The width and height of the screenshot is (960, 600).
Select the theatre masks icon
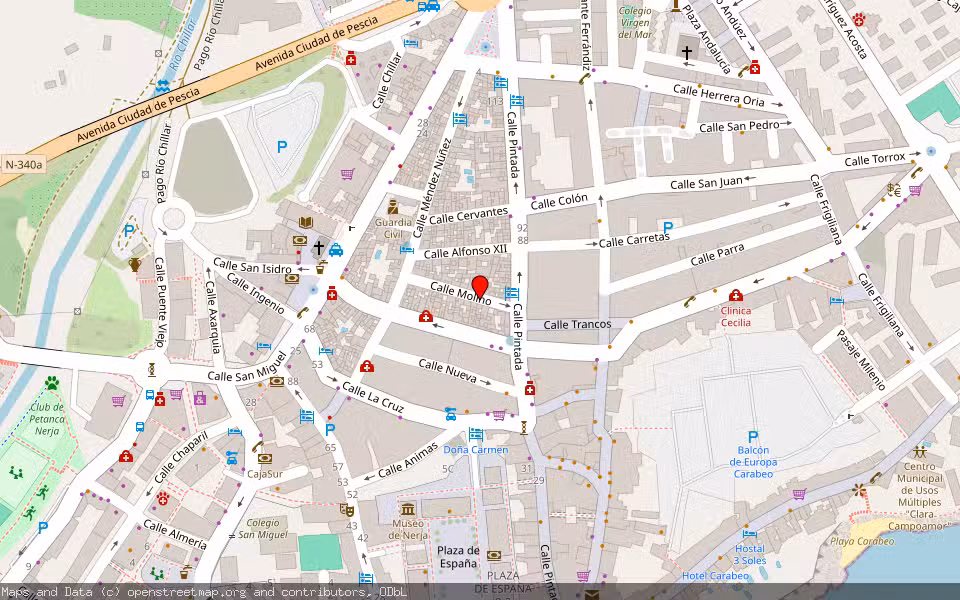click(x=347, y=508)
